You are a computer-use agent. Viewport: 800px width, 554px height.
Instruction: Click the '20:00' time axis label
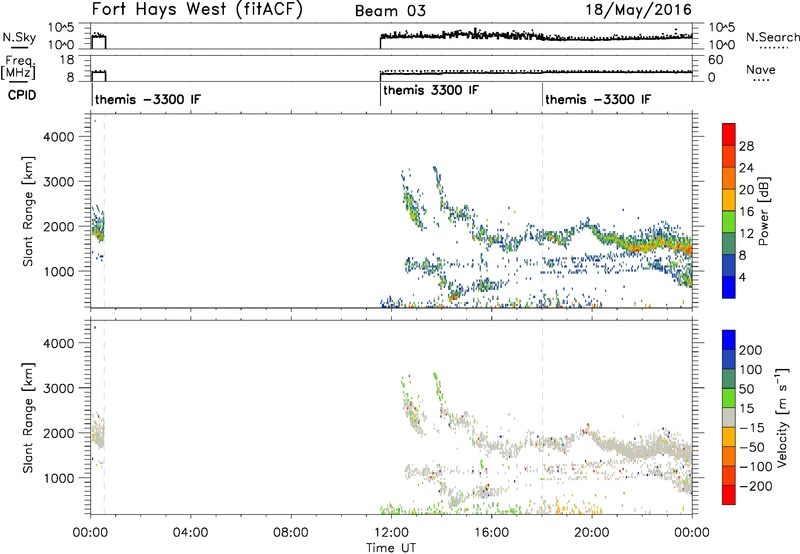592,533
